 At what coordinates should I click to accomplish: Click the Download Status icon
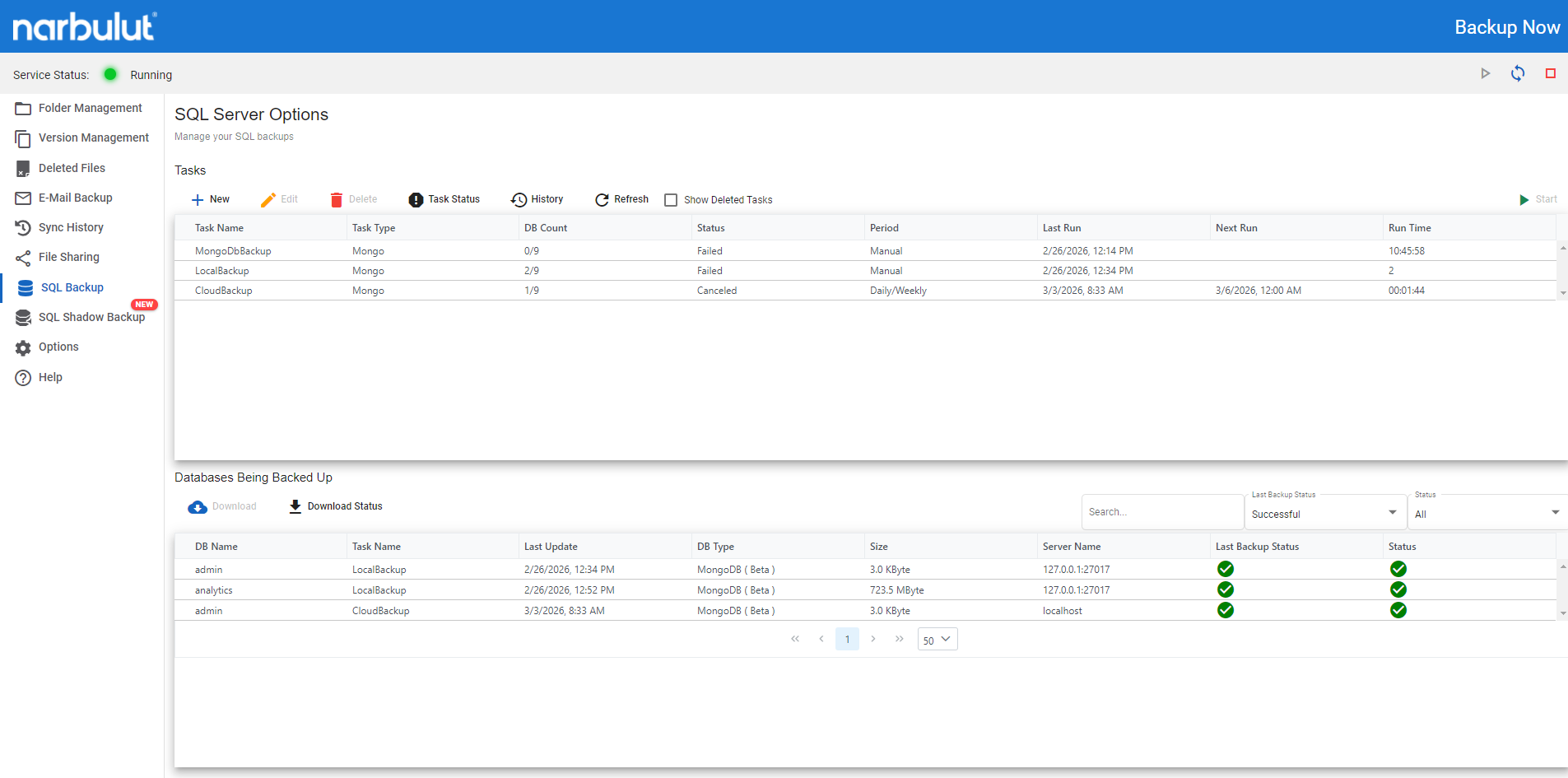pyautogui.click(x=295, y=506)
